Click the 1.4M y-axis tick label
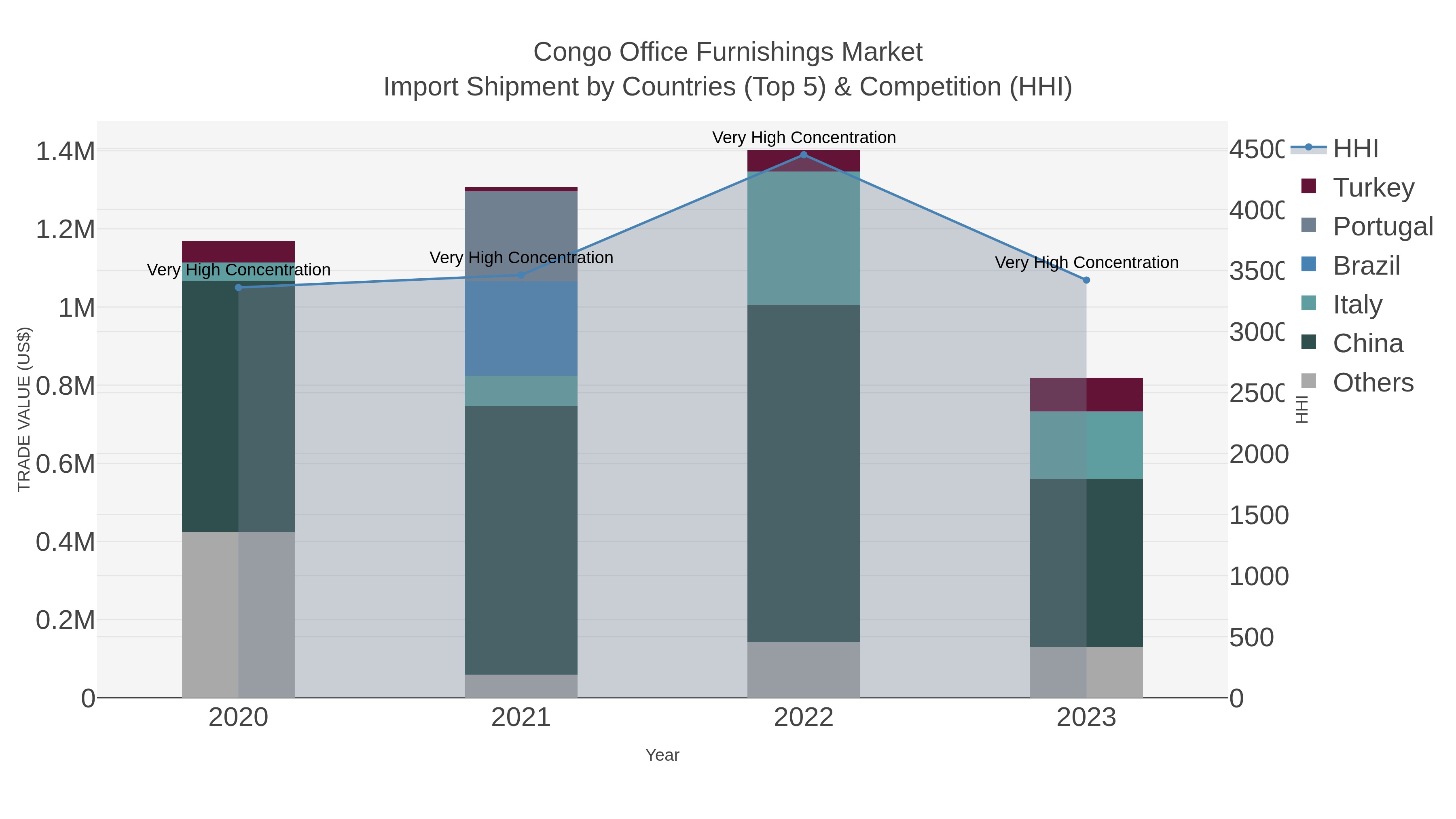1456x819 pixels. point(66,152)
